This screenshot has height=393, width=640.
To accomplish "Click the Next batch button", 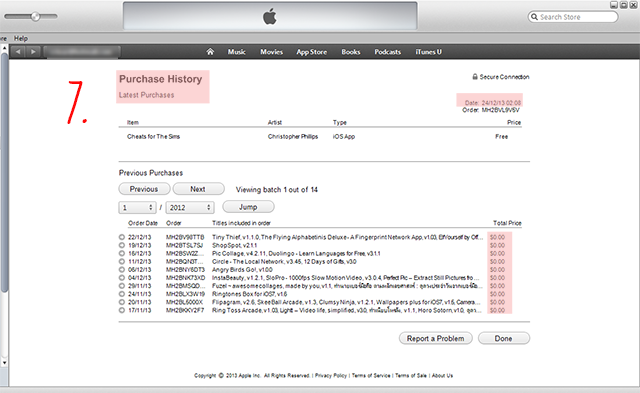I will tap(198, 189).
